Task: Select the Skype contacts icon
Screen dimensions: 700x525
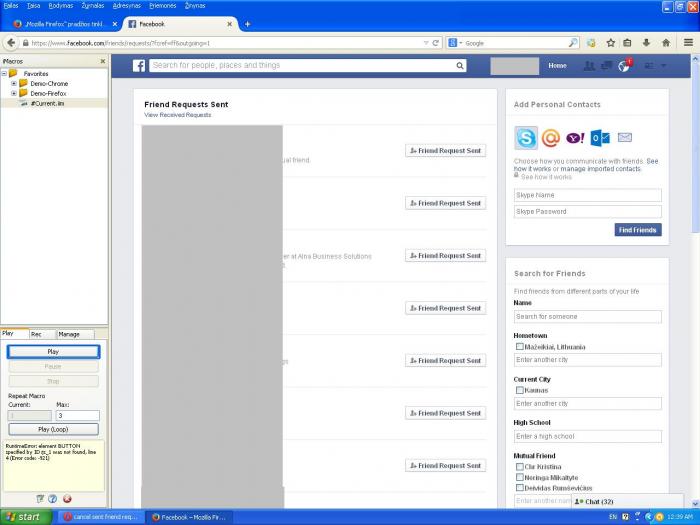Action: tap(526, 138)
